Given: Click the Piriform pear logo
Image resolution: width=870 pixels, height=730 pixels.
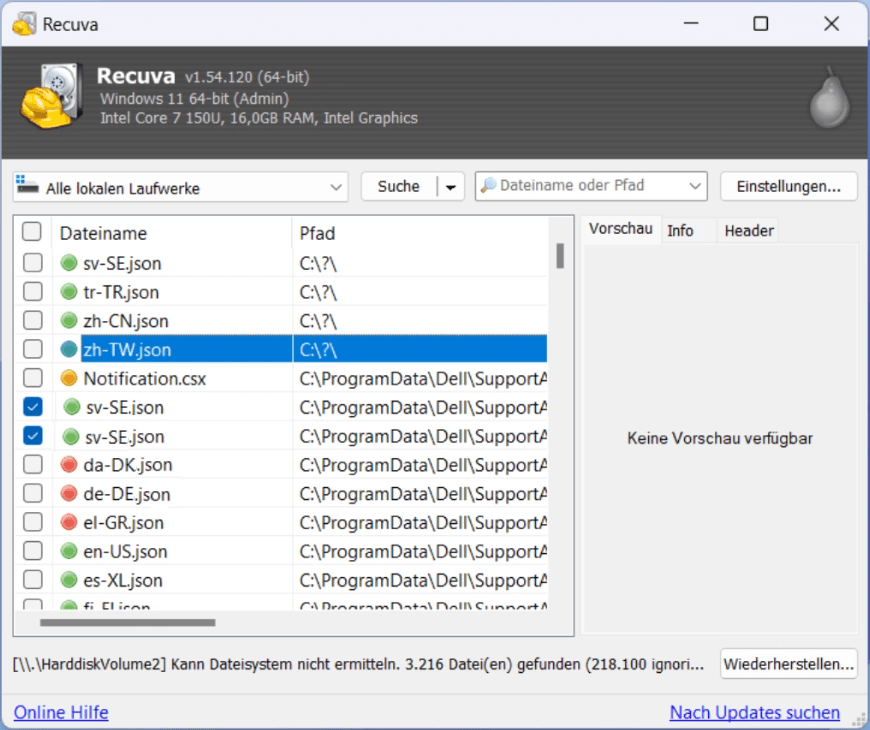Looking at the screenshot, I should [x=829, y=99].
